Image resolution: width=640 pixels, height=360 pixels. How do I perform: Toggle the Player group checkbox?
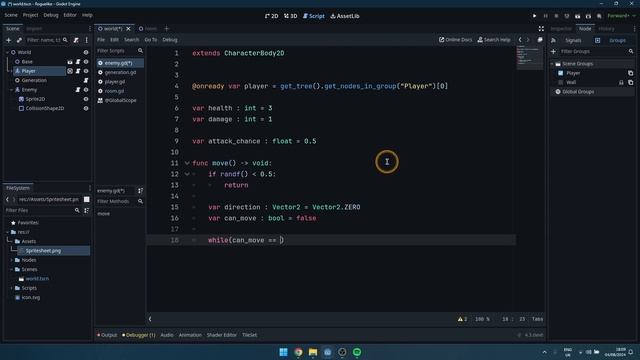[x=560, y=73]
